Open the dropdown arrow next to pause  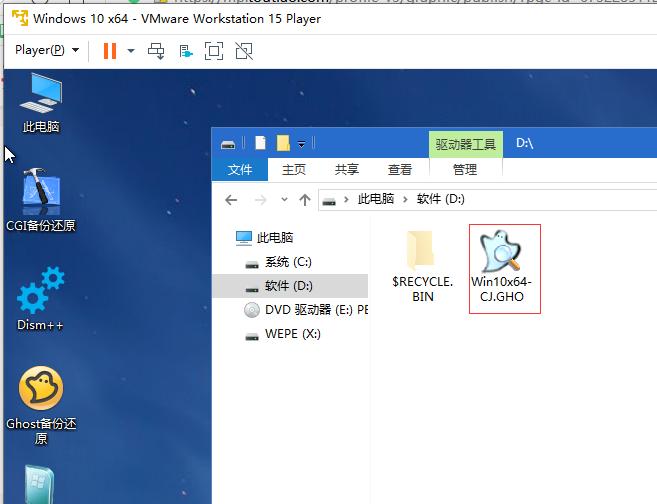[131, 51]
